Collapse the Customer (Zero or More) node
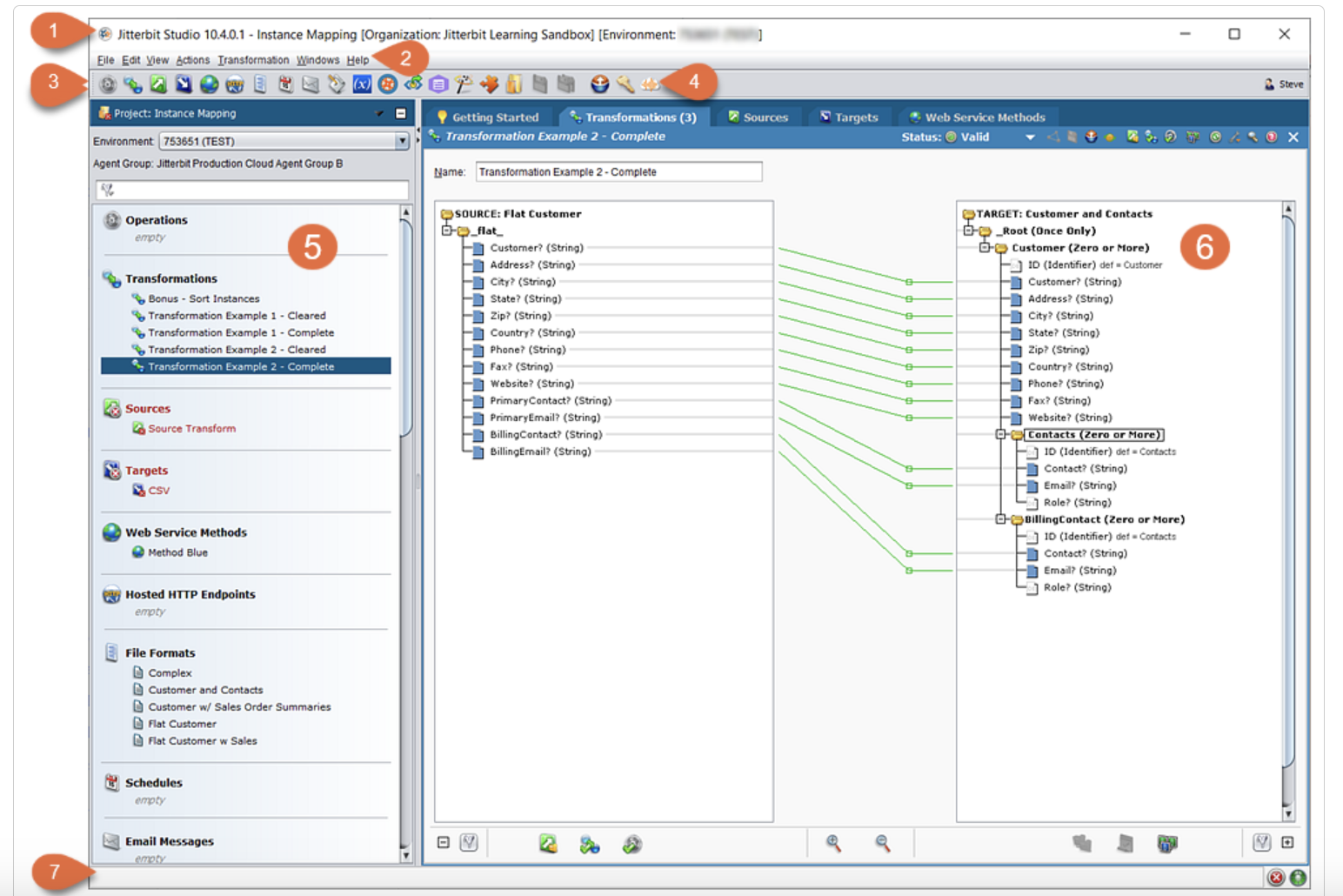 coord(985,248)
